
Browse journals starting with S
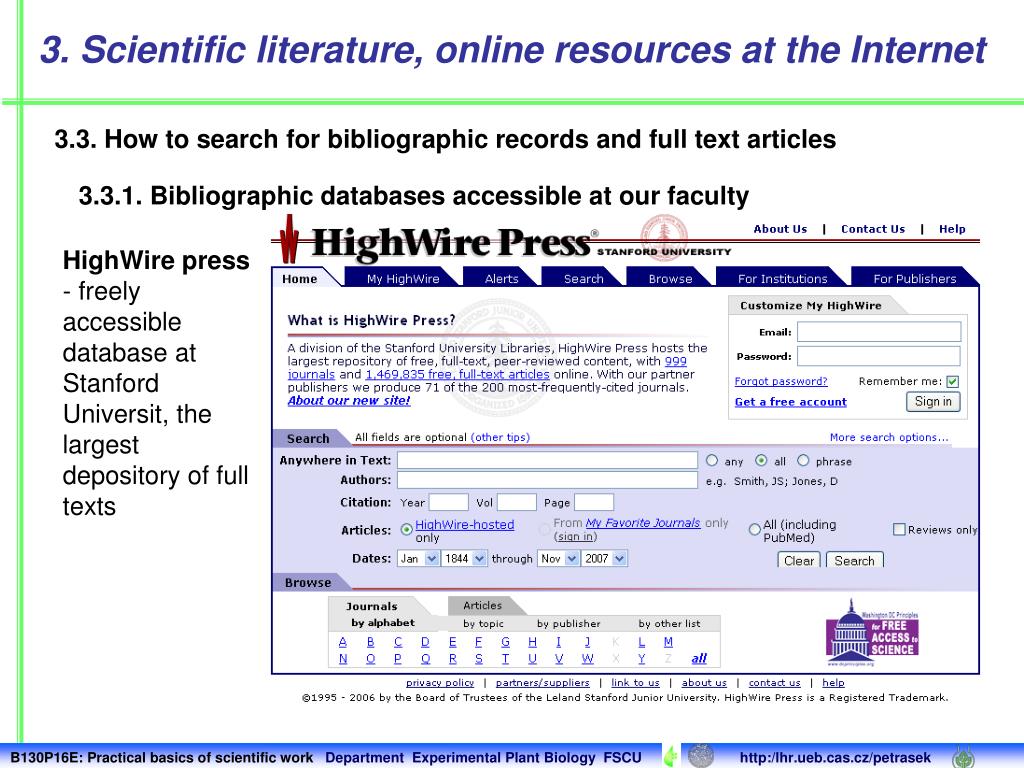point(479,658)
